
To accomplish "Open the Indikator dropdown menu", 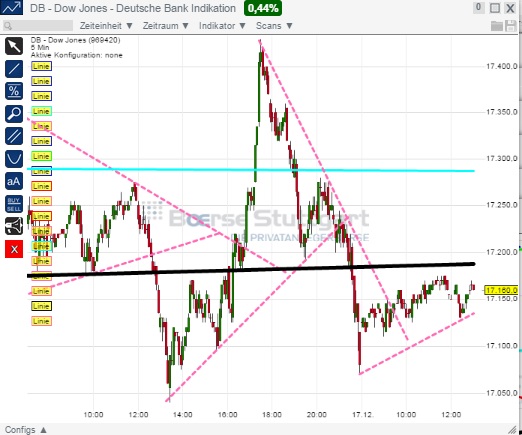I will point(222,26).
